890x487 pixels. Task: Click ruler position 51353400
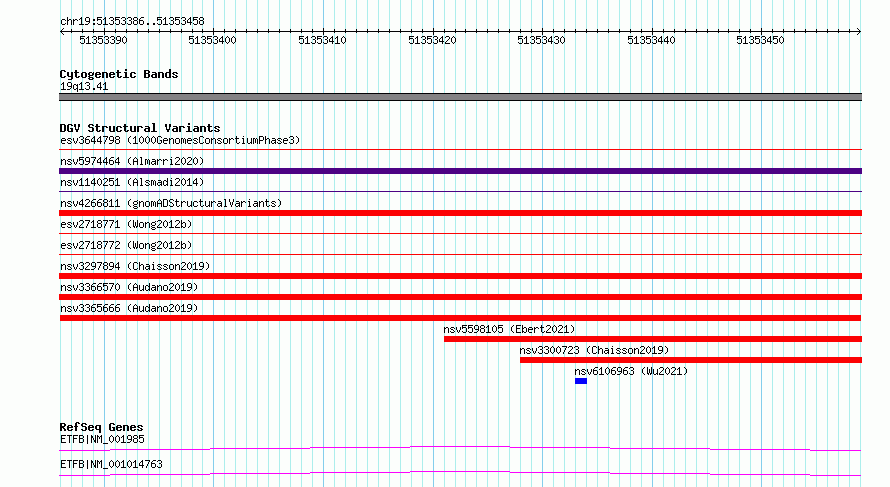212,40
